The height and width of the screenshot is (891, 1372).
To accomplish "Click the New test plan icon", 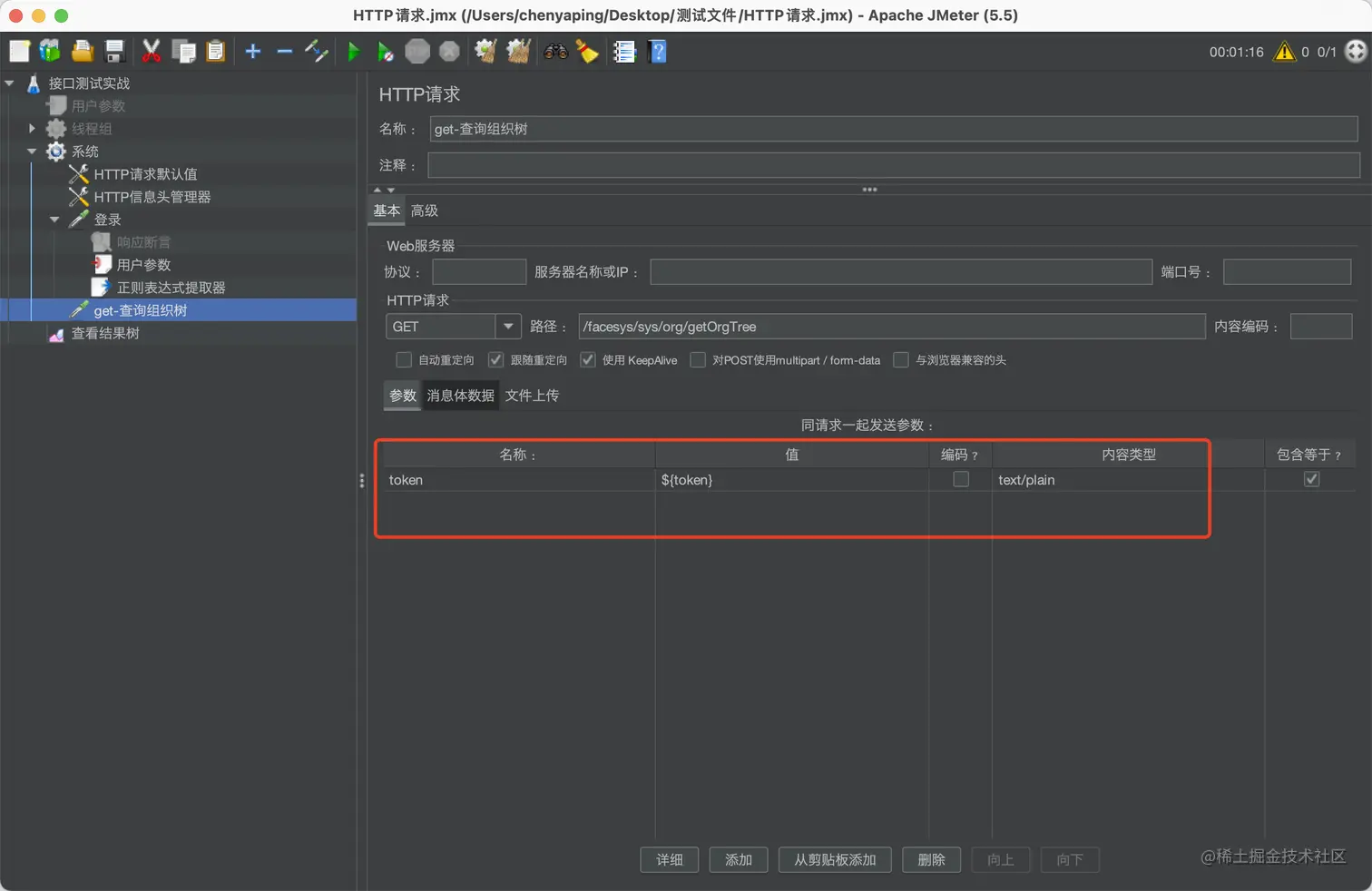I will (19, 52).
